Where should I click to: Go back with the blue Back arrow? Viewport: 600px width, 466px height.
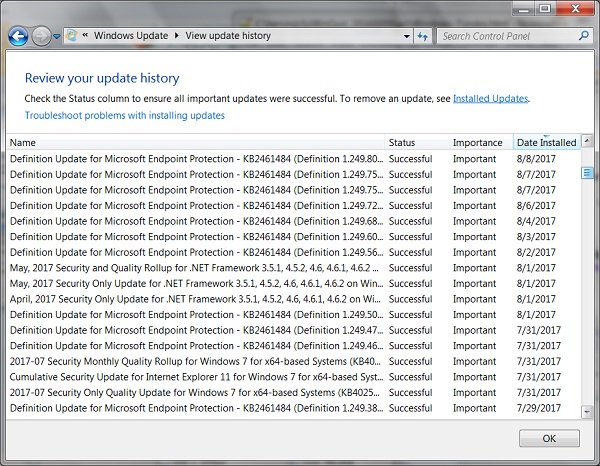pyautogui.click(x=18, y=36)
